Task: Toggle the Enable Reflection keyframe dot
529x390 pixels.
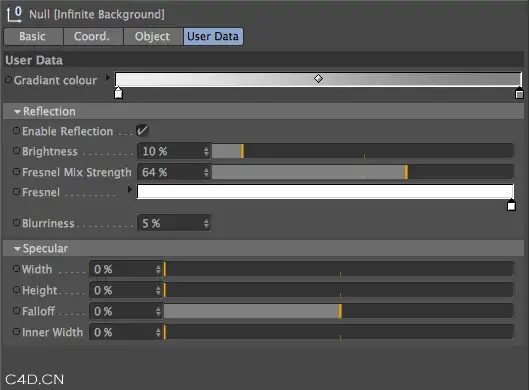Action: pyautogui.click(x=16, y=130)
